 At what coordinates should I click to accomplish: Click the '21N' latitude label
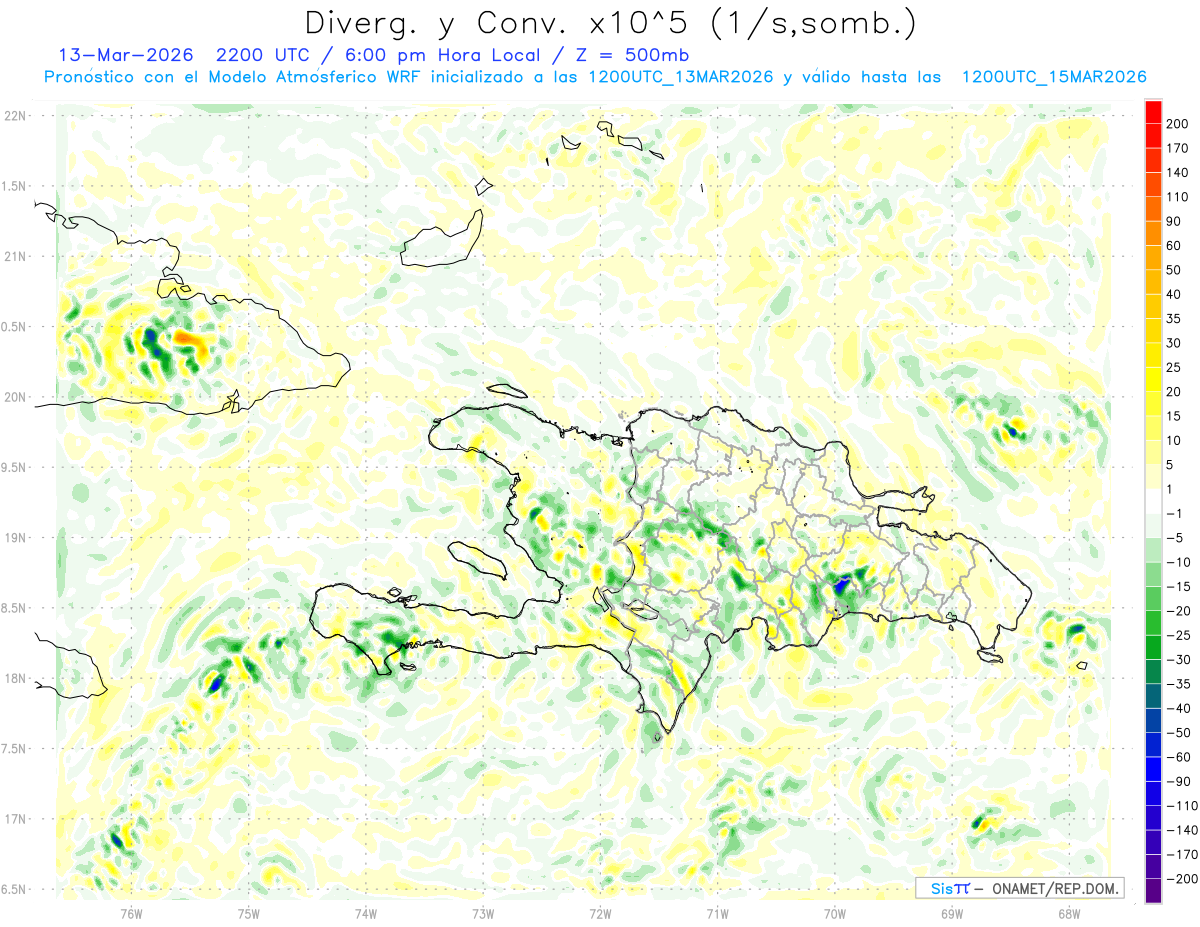click(15, 256)
